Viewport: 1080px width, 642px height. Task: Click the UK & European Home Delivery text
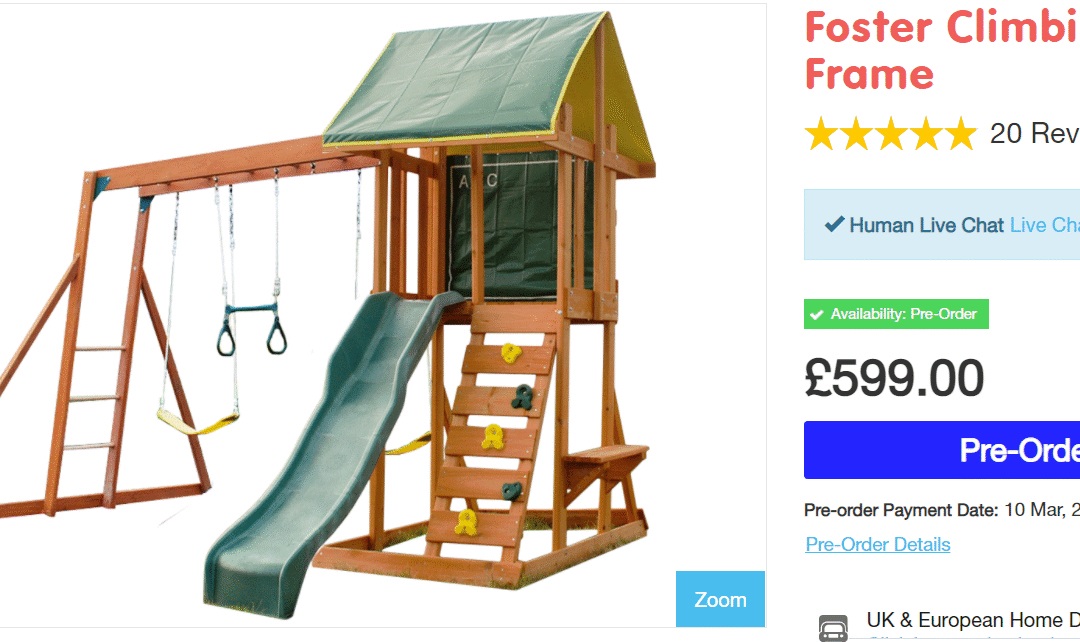(973, 620)
